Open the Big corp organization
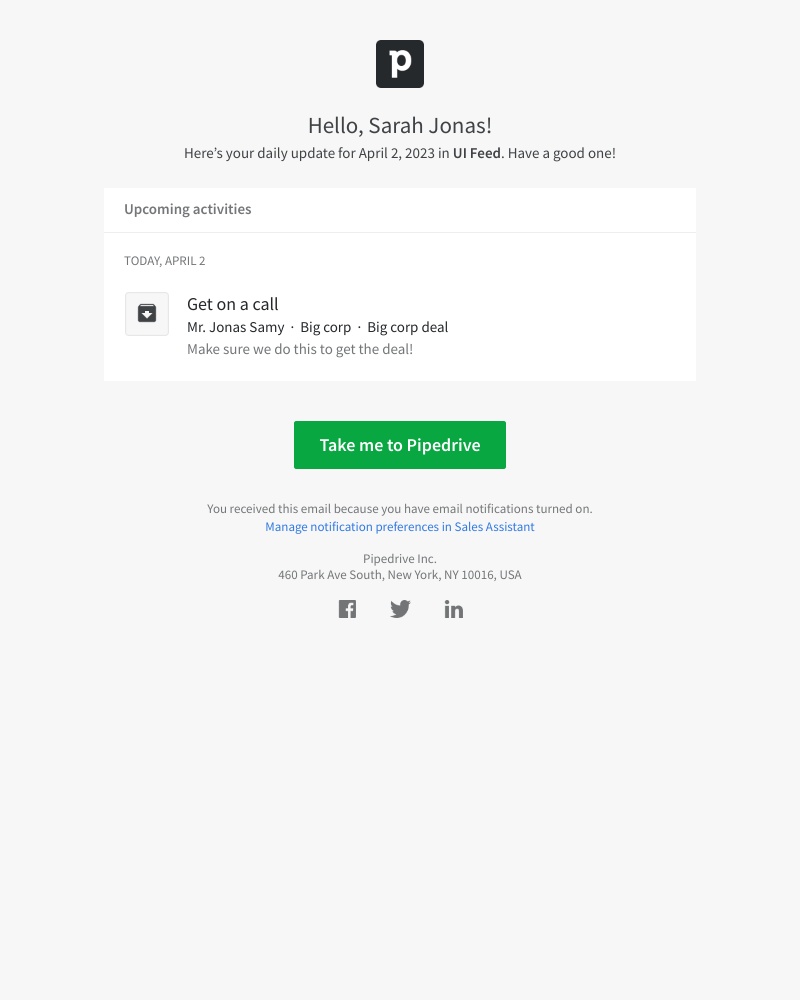This screenshot has width=800, height=1000. (326, 327)
